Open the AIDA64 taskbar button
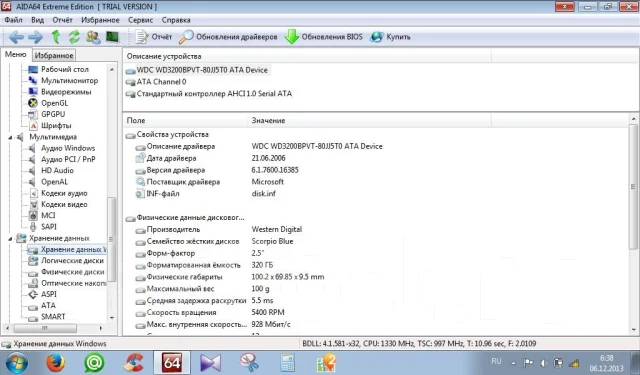640x375 pixels. coord(172,362)
